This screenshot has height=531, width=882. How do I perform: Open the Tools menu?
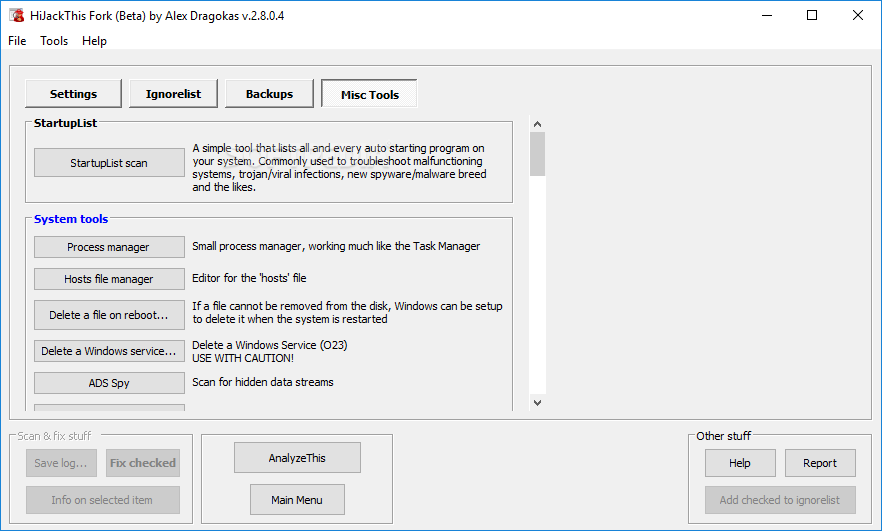pos(54,40)
